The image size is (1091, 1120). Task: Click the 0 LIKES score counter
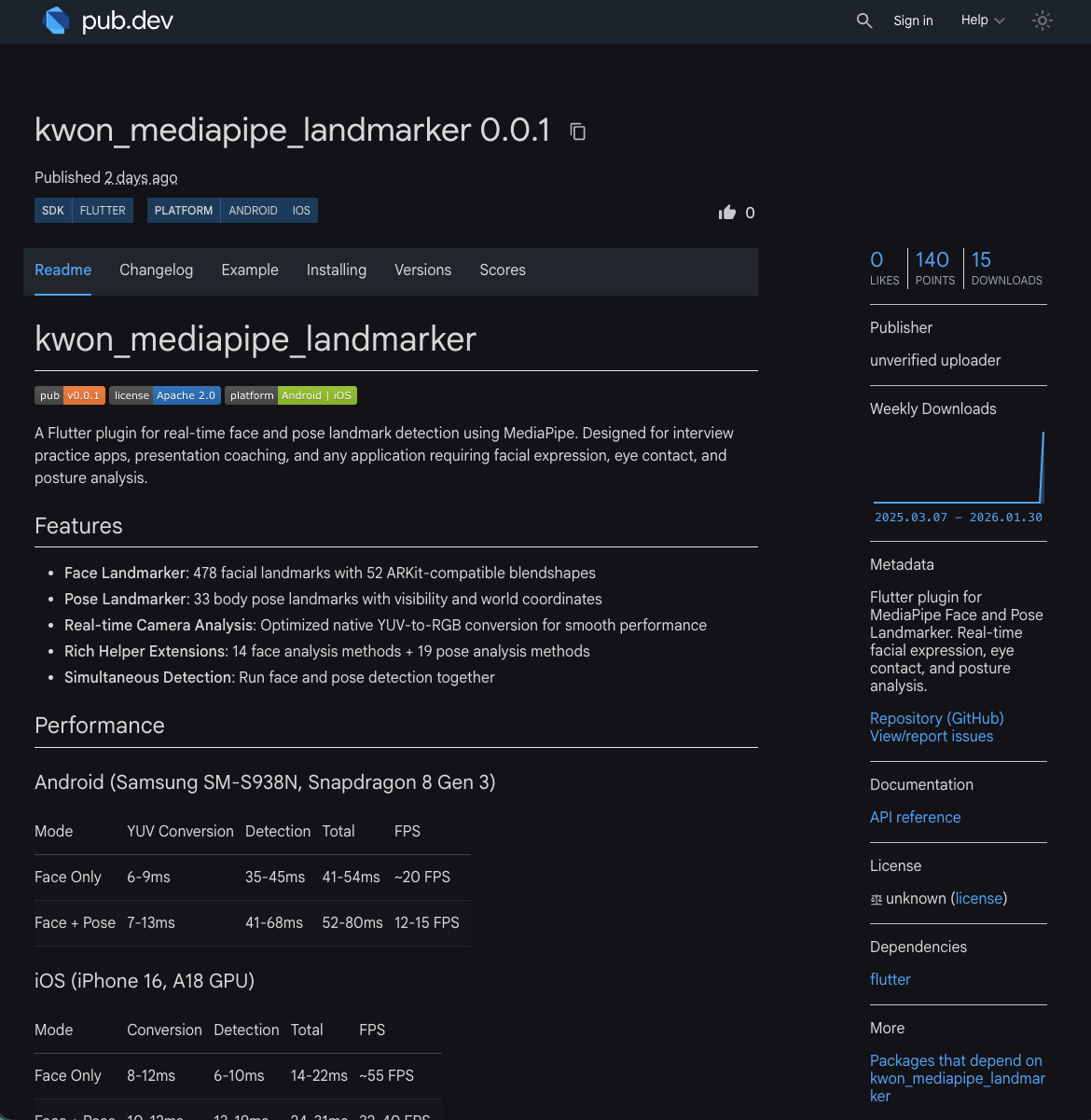[x=884, y=268]
